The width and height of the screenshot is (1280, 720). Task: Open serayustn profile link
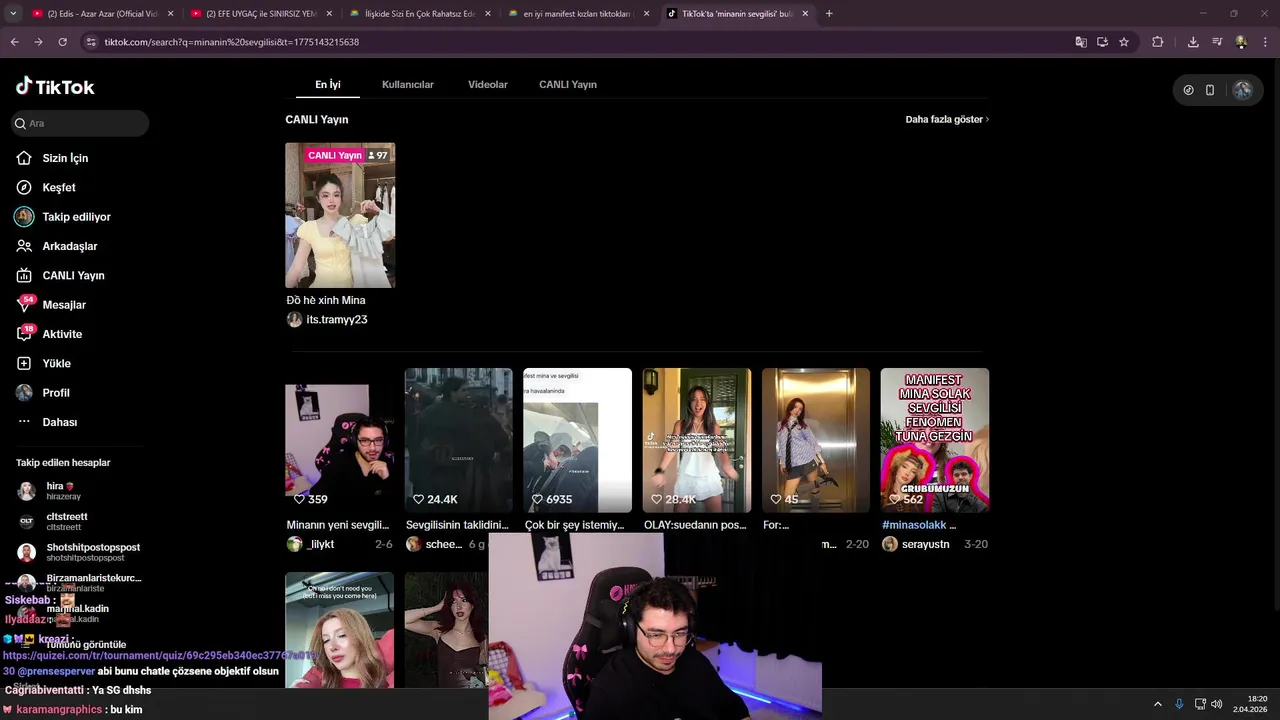pos(925,544)
